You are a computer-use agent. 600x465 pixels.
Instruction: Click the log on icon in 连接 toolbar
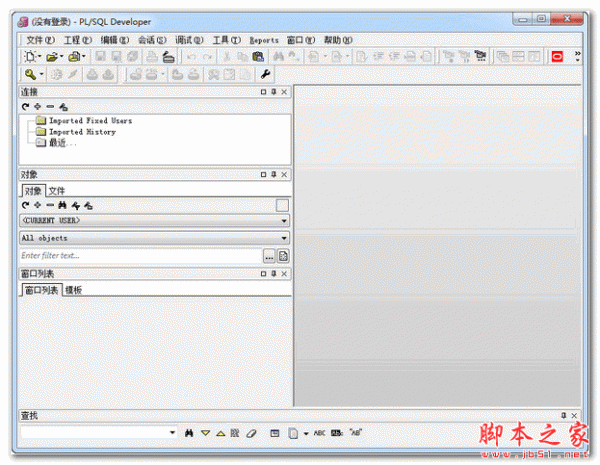[x=63, y=107]
